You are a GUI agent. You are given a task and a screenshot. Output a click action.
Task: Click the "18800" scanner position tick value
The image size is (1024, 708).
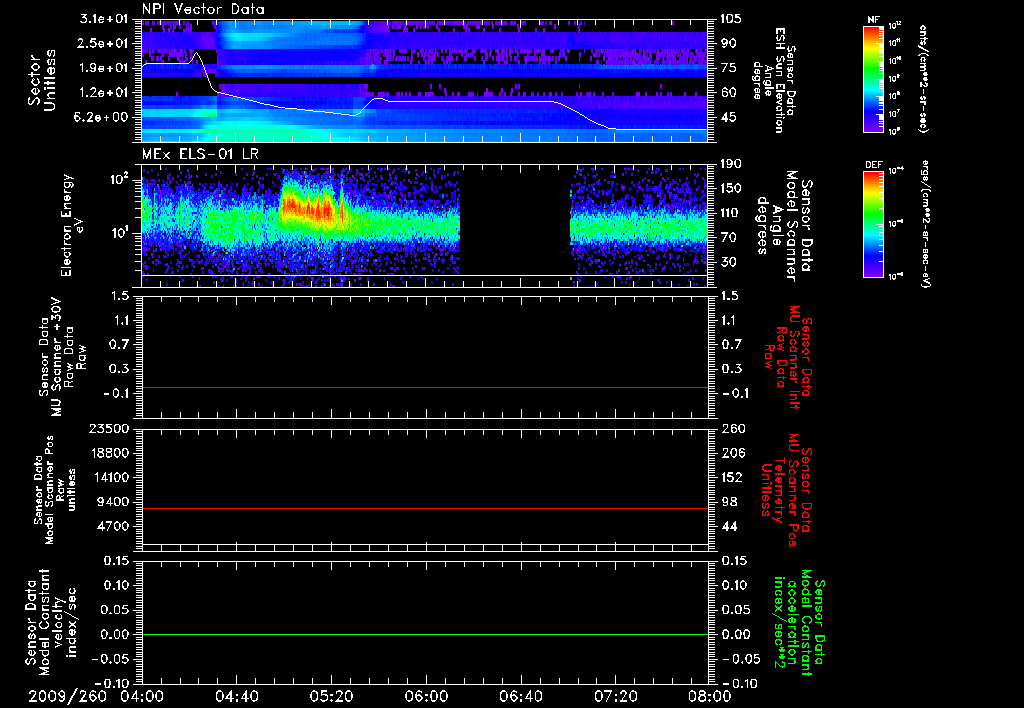tap(110, 453)
